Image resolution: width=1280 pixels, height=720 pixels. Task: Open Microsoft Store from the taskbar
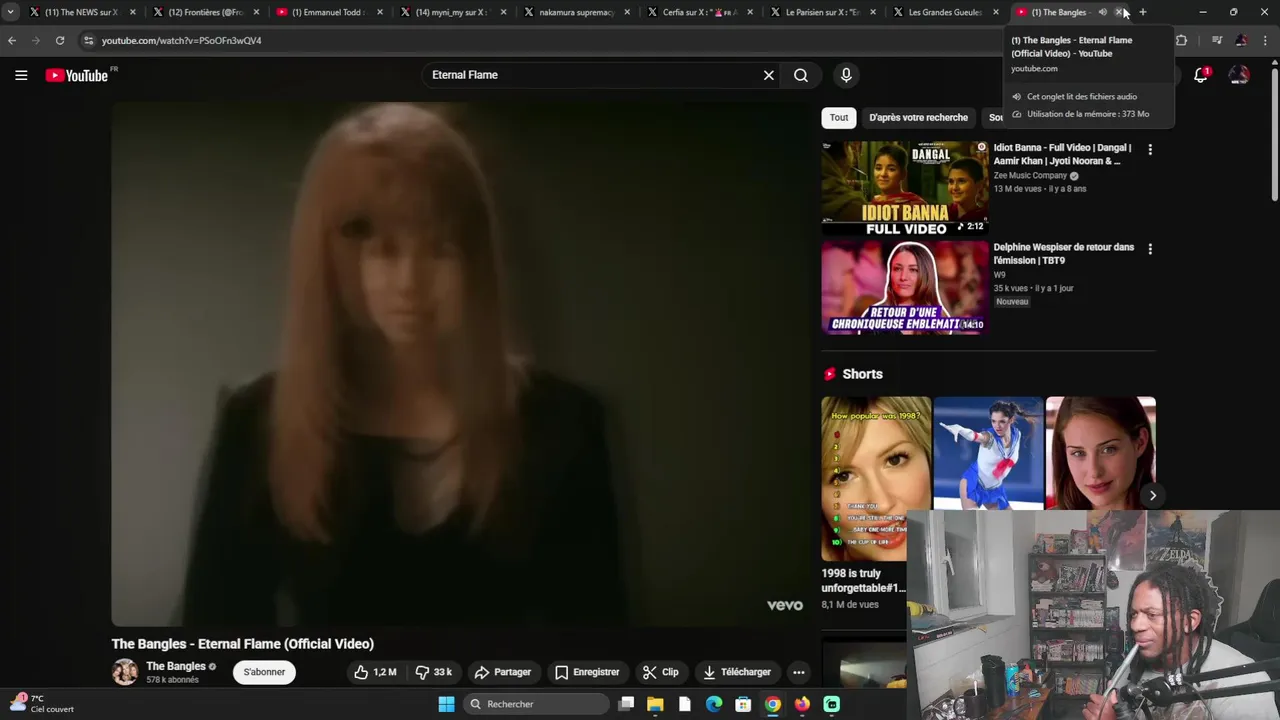pyautogui.click(x=743, y=704)
